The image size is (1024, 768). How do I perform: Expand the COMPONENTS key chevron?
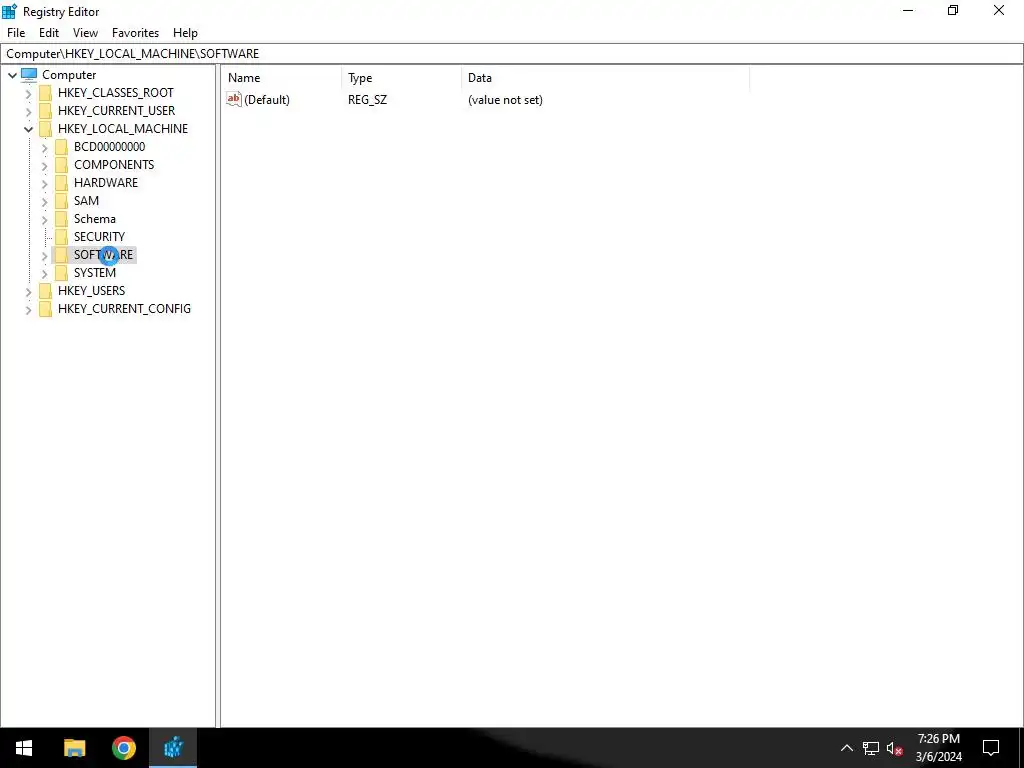[x=44, y=165]
